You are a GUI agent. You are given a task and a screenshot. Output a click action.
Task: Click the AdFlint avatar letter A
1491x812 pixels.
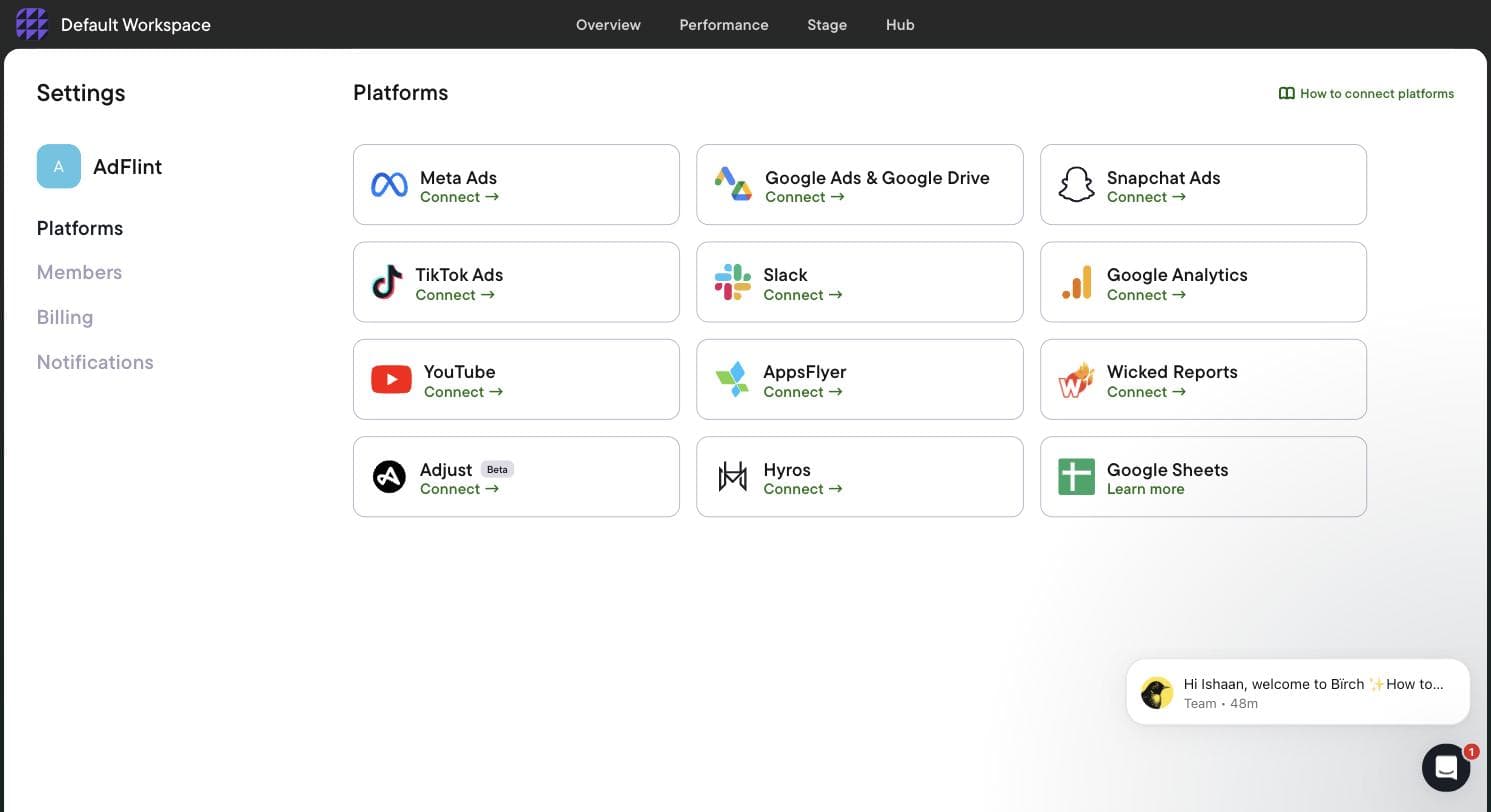[x=59, y=166]
